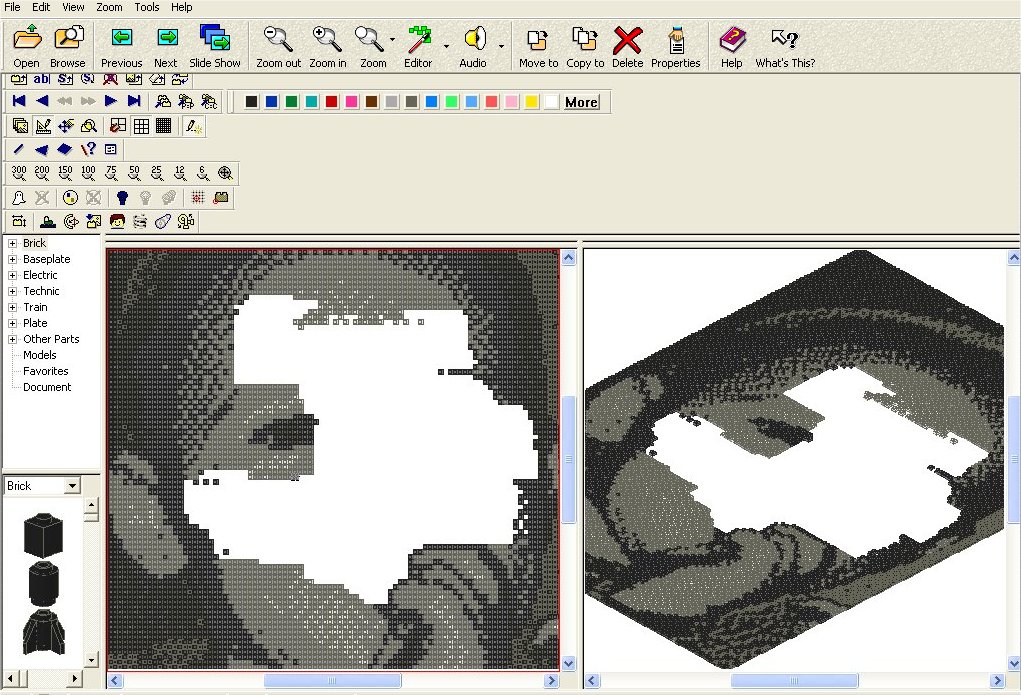This screenshot has height=695, width=1021.
Task: Click the four-way move arrows icon
Action: [66, 126]
